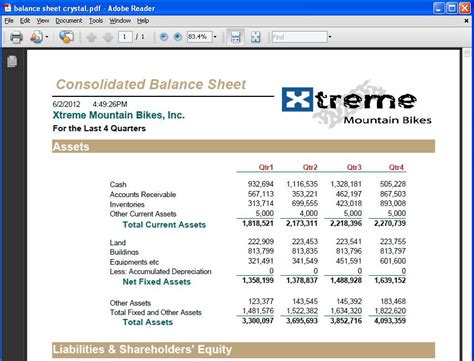Open the Pages panel icon in sidebar
Screen dimensions: 474x361
pos(12,61)
